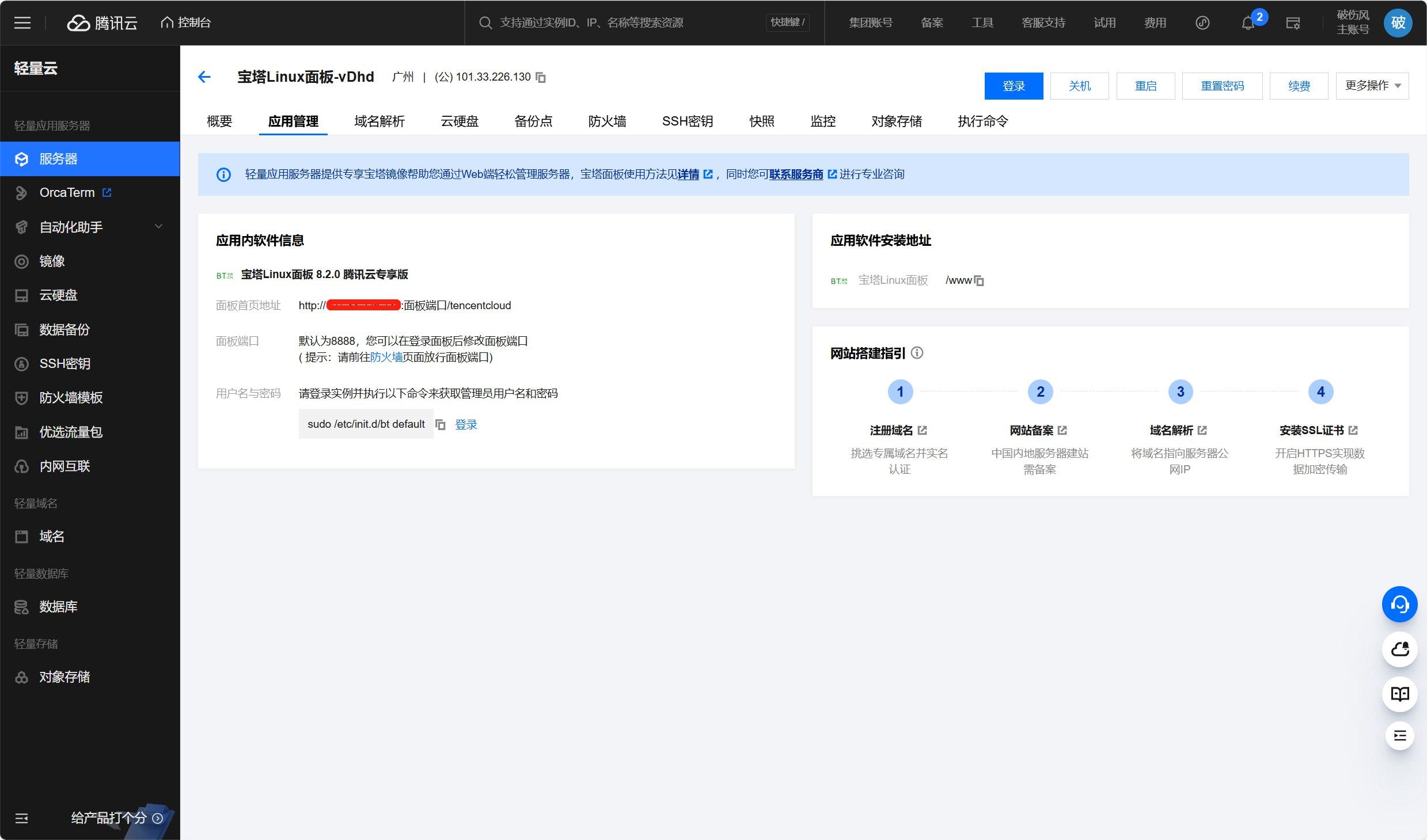
Task: Expand 自动化助手 sidebar chevron
Action: coord(158,227)
